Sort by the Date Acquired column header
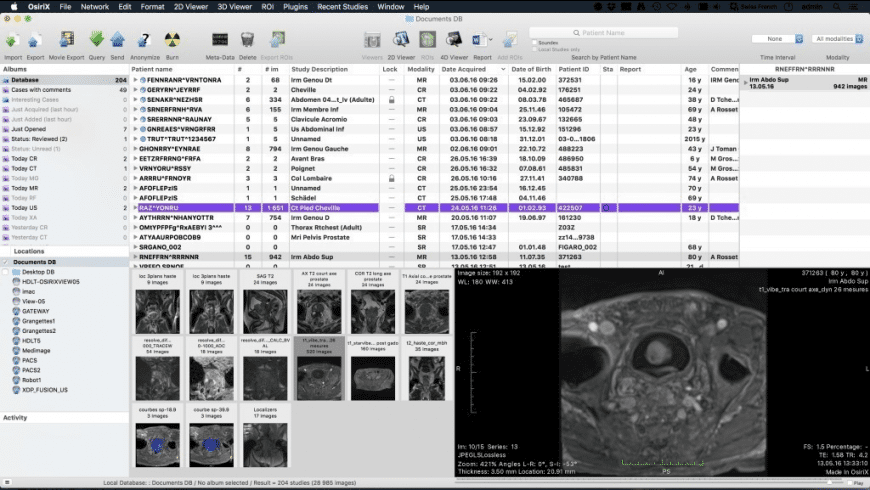Screen dimensions: 870x490 462,69
